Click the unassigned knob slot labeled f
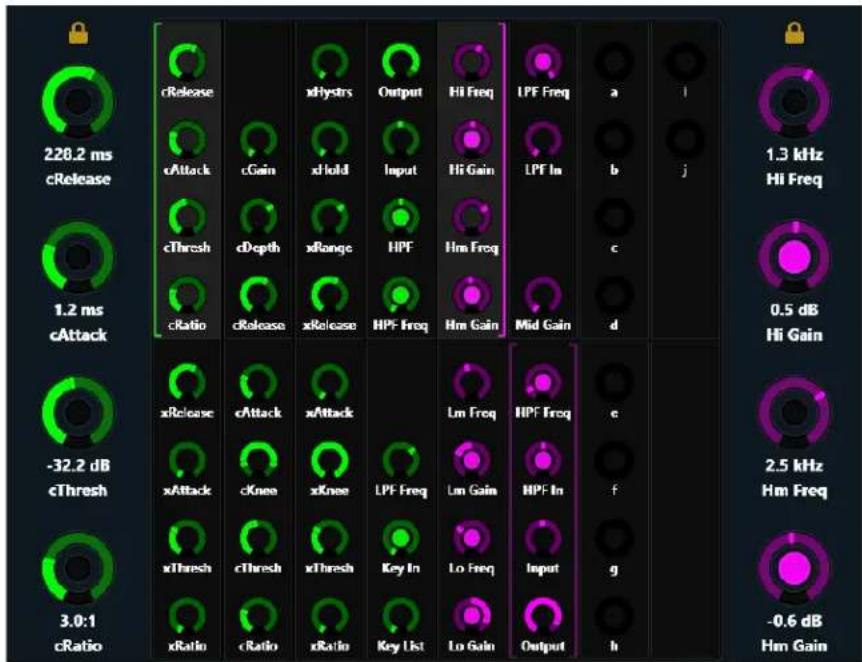This screenshot has width=862, height=662. (614, 461)
